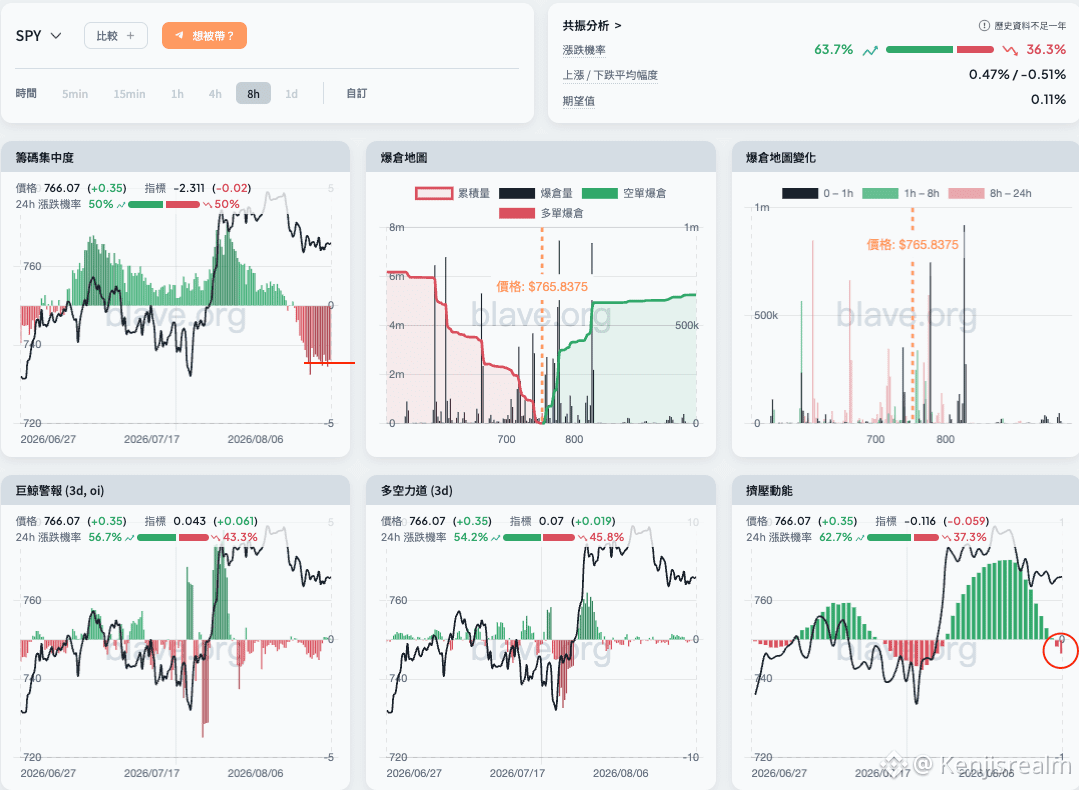Click the 期望值 label
The height and width of the screenshot is (790, 1079).
(579, 101)
